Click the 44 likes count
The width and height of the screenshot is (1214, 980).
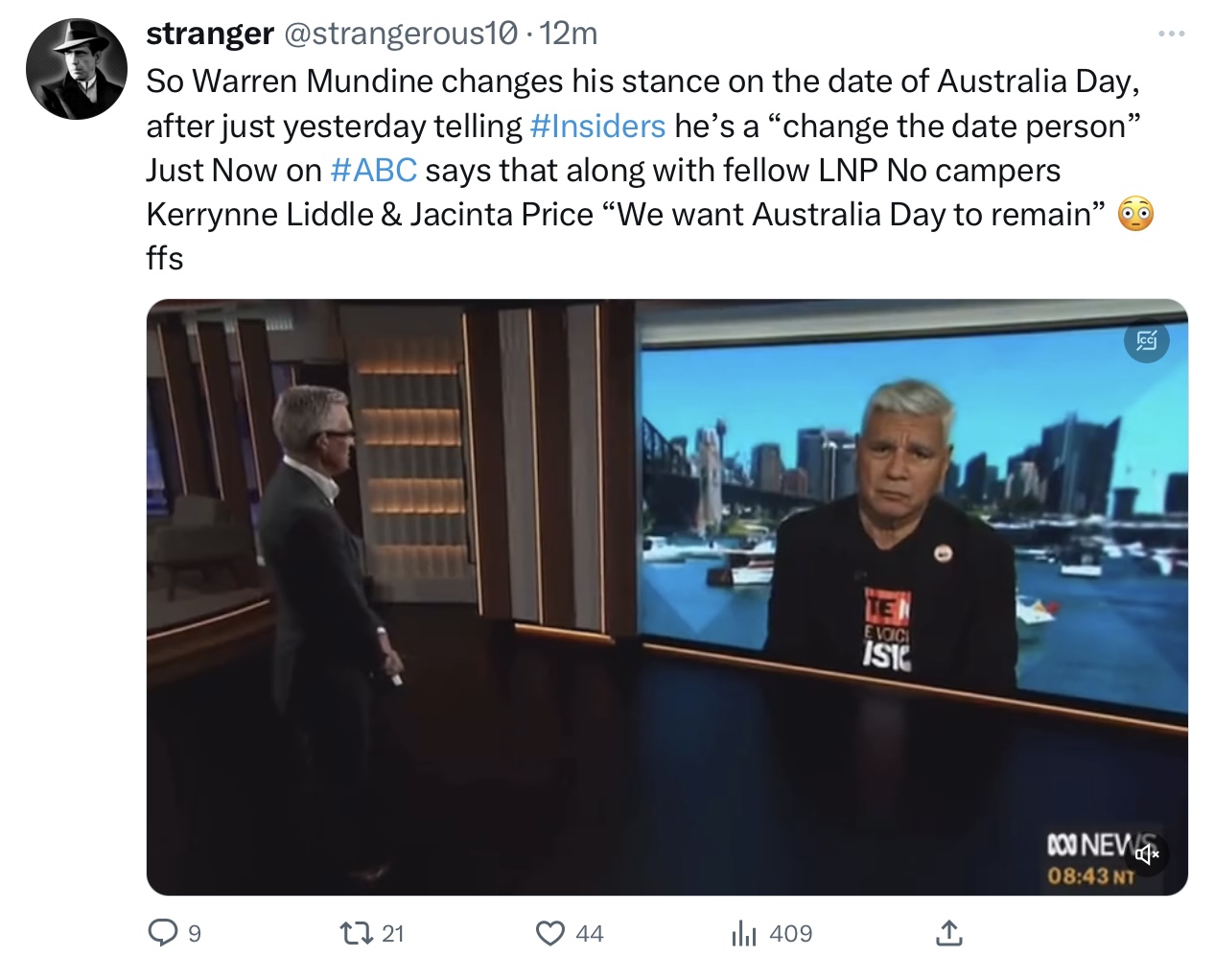click(590, 933)
